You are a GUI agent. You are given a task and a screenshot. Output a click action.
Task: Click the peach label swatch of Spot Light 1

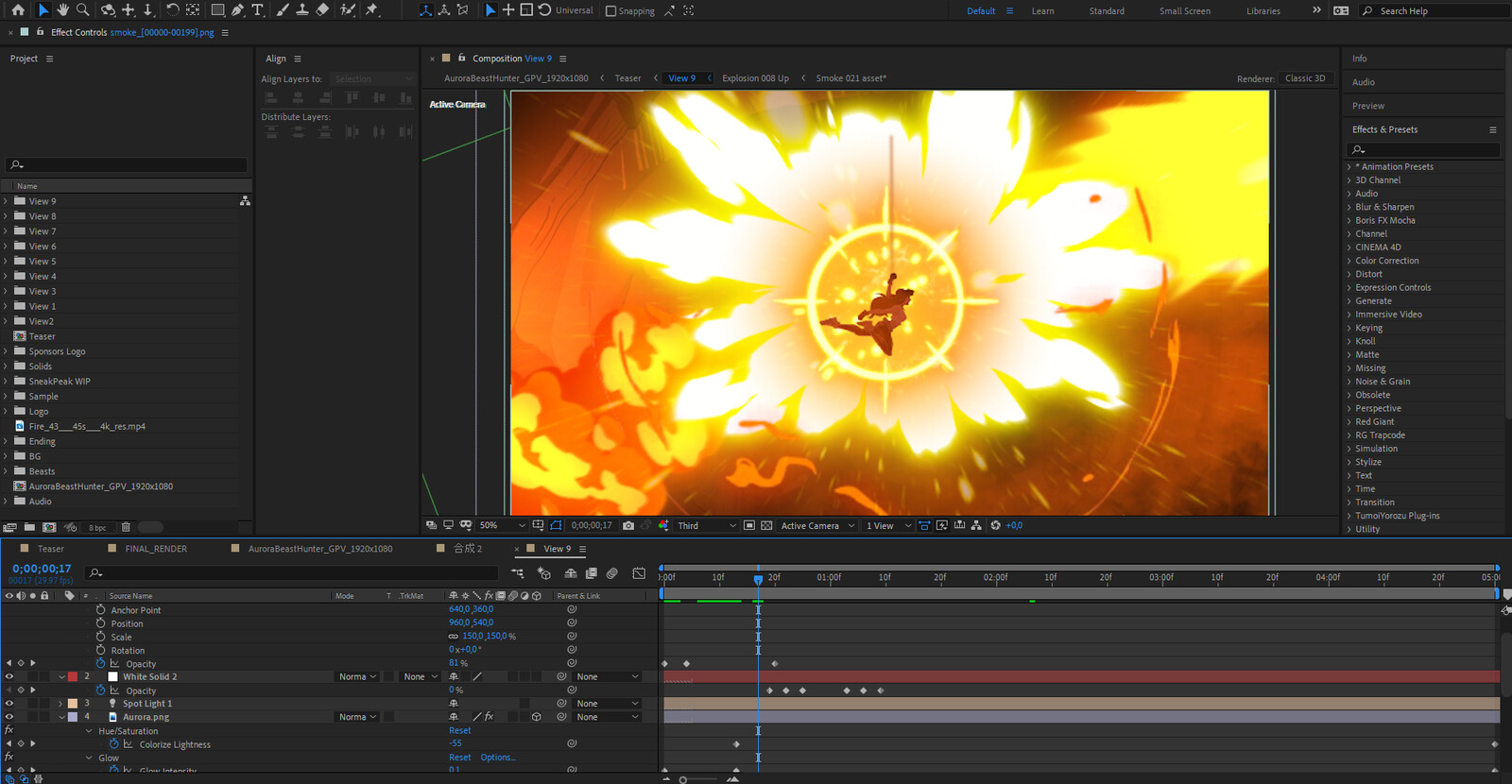click(73, 703)
